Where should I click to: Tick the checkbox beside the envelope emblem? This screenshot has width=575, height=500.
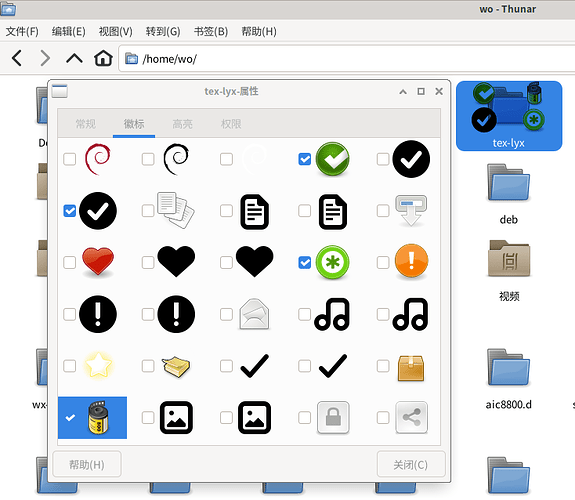pyautogui.click(x=226, y=314)
